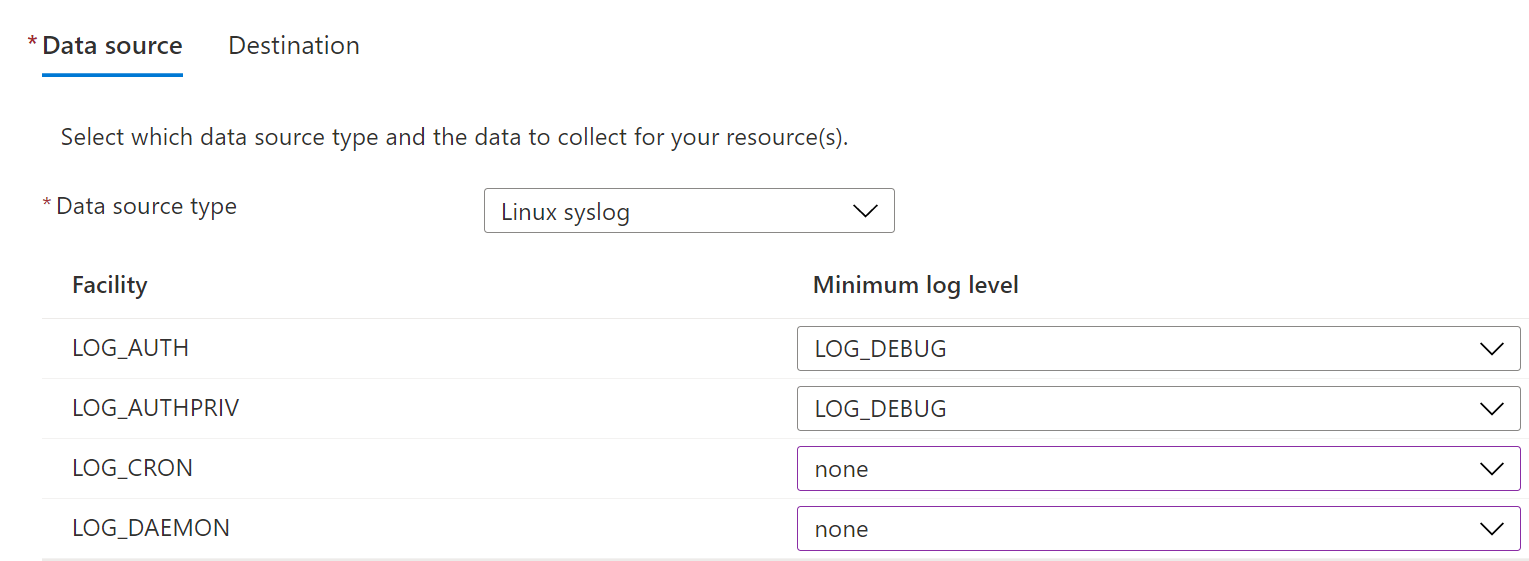Click the chevron arrow beside Linux syslog

tap(864, 211)
